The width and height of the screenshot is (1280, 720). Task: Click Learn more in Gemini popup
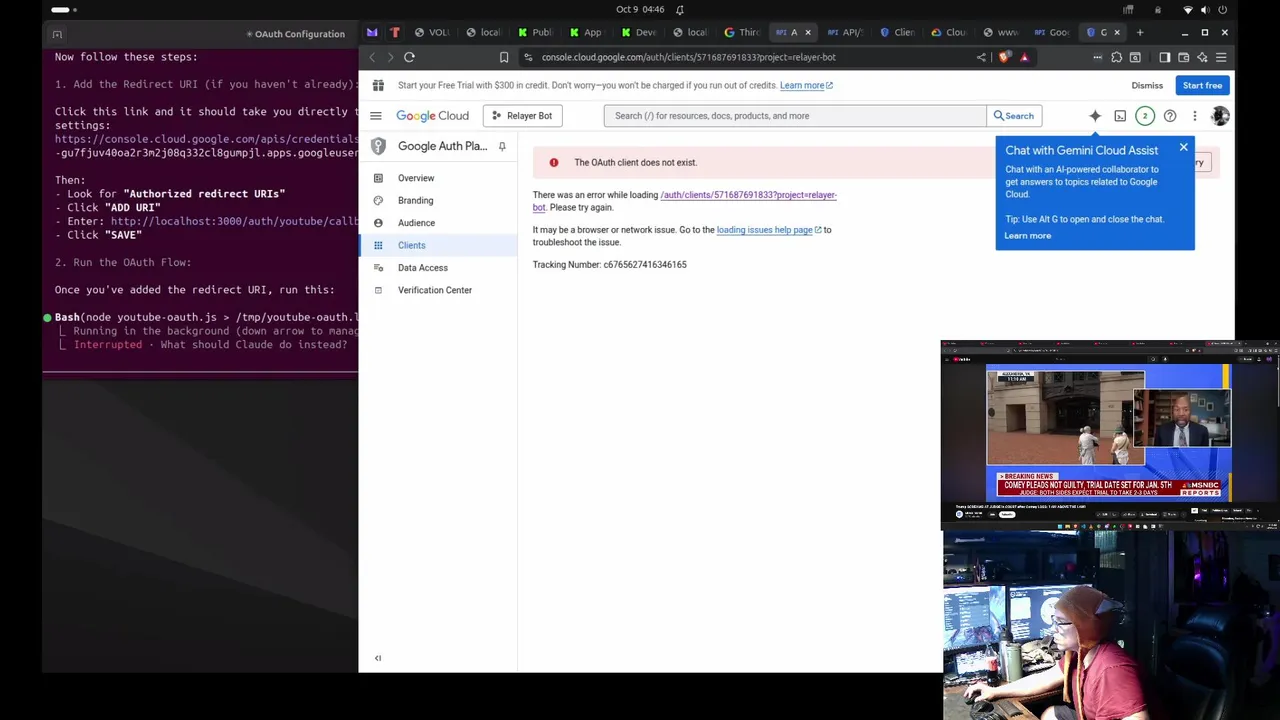pos(1028,236)
